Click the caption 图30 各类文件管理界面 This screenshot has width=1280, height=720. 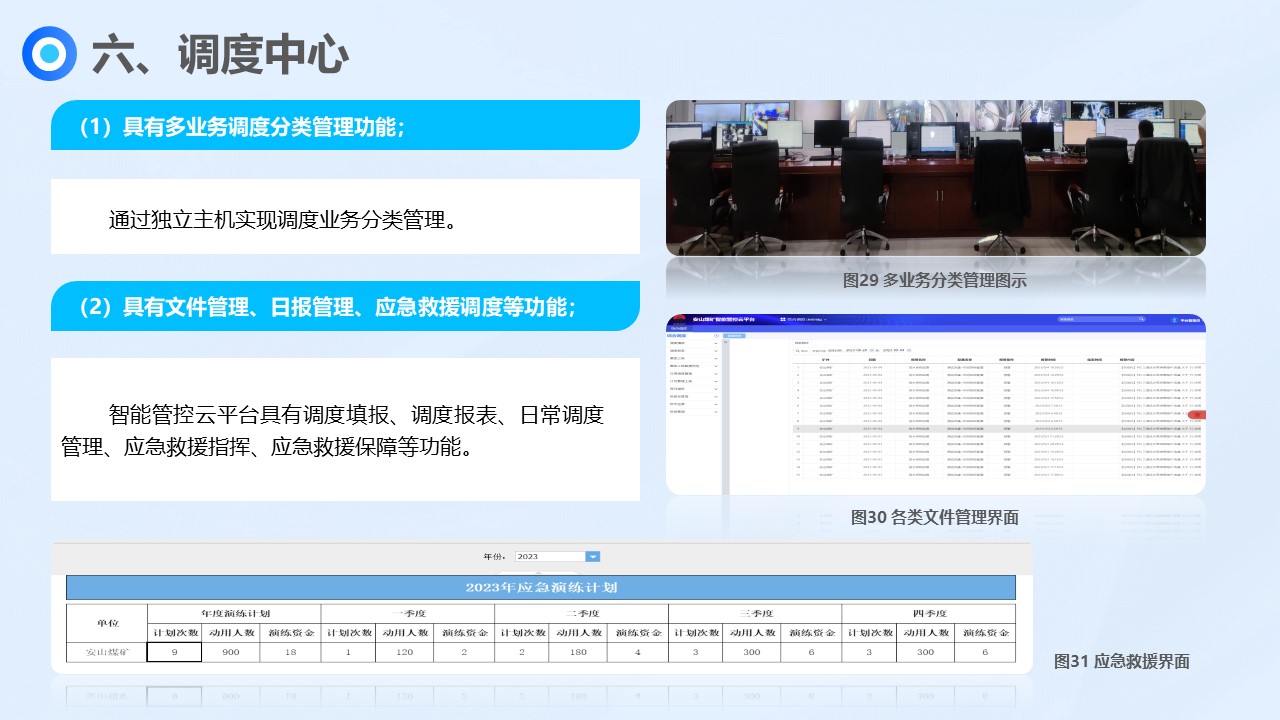click(x=935, y=517)
